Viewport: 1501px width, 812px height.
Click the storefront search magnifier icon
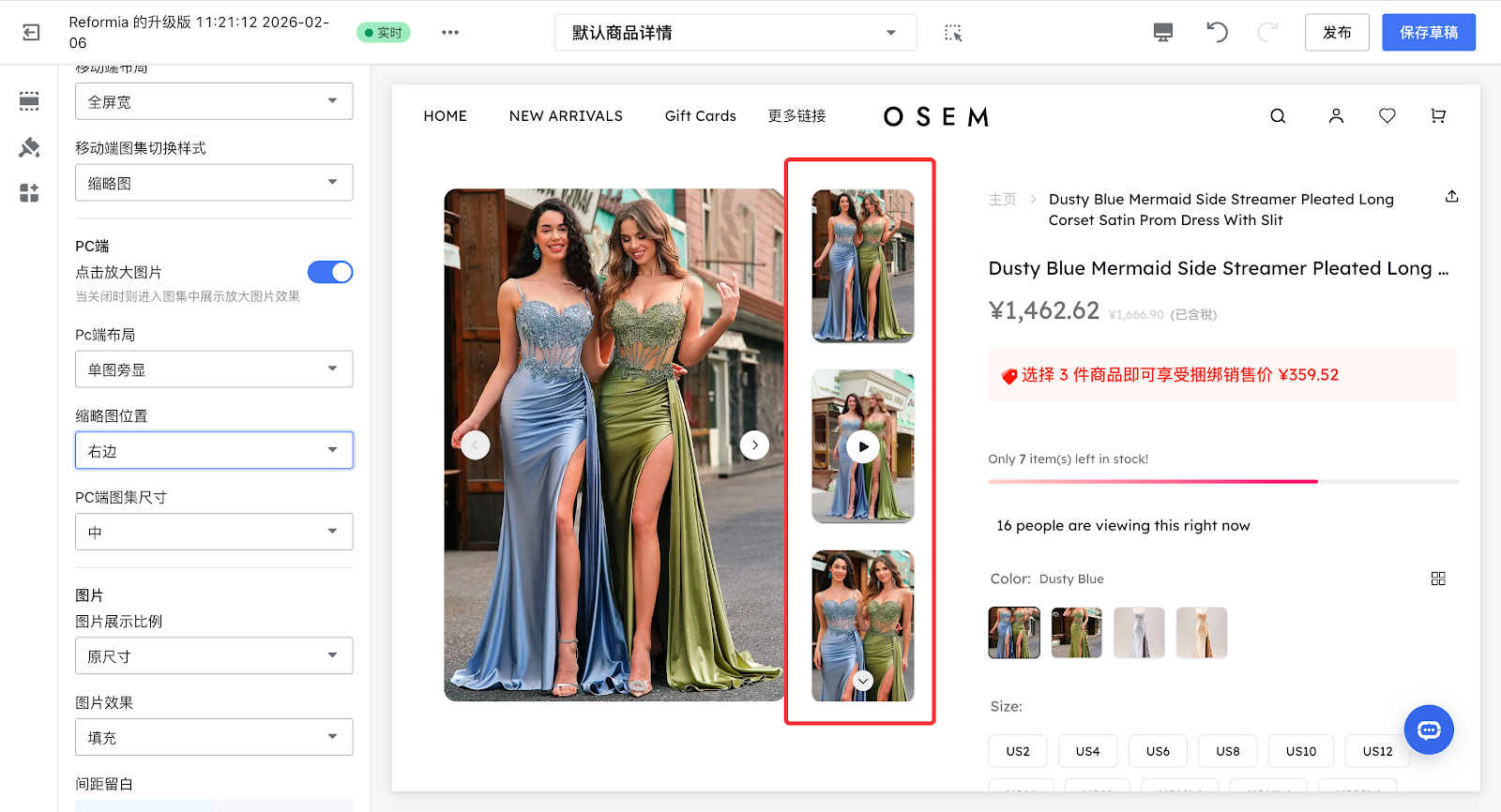[1278, 116]
